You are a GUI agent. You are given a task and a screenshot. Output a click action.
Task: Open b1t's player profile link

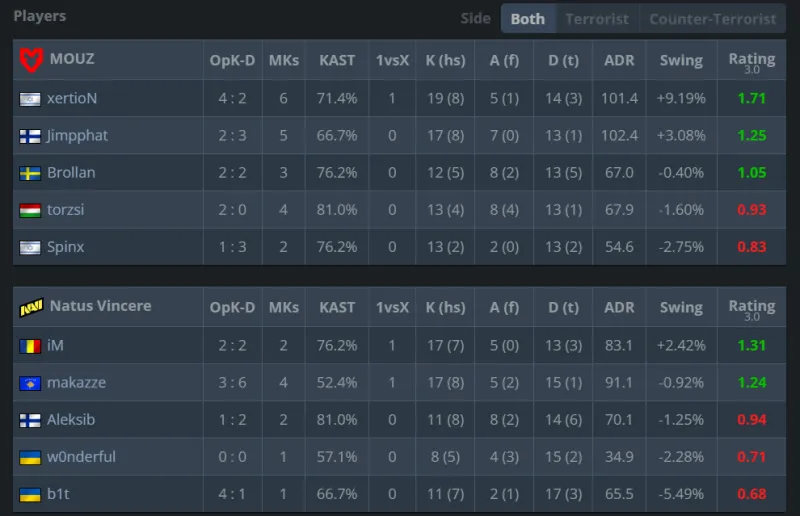point(61,494)
